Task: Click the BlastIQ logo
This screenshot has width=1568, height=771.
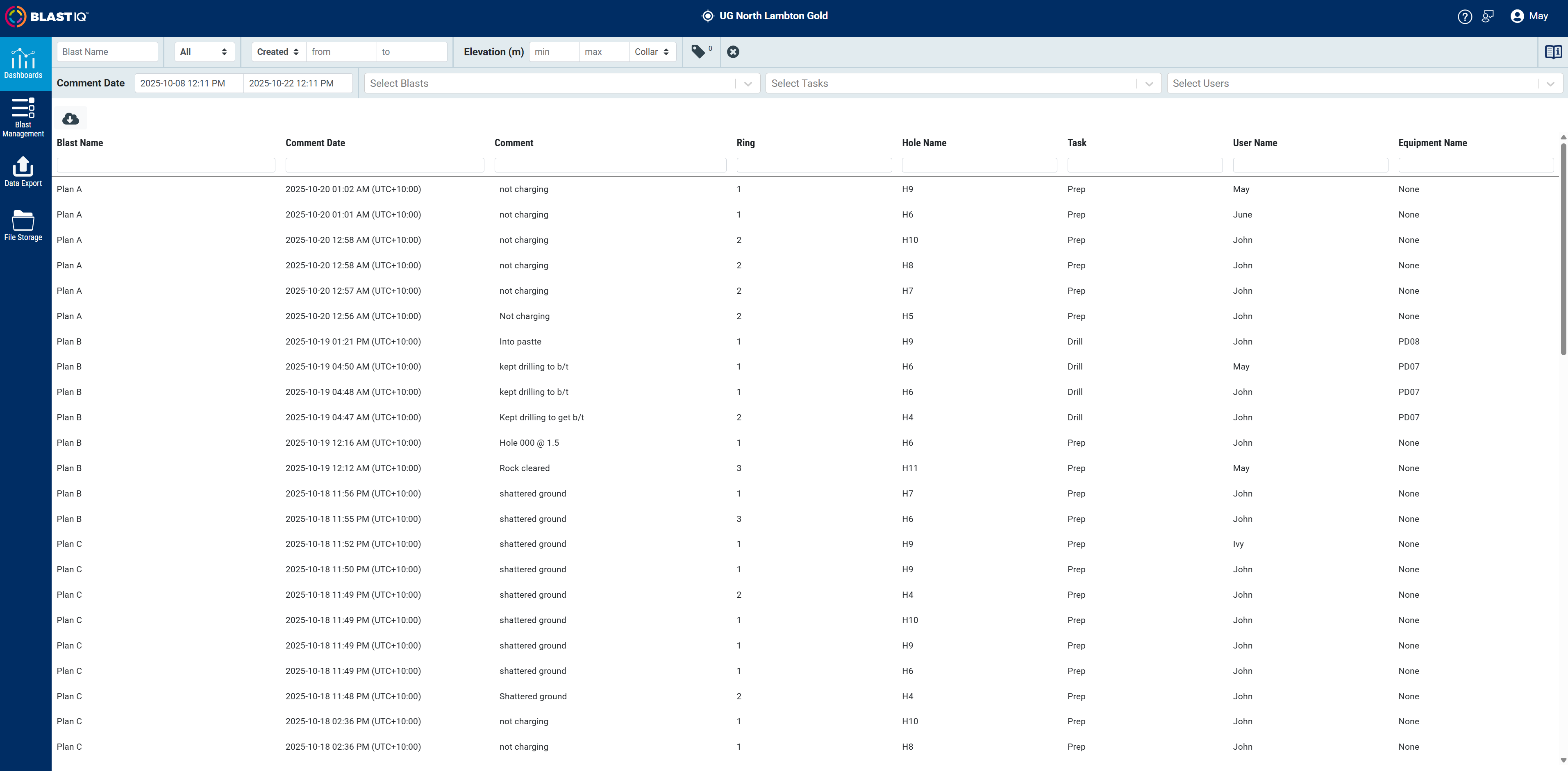Action: (x=47, y=16)
